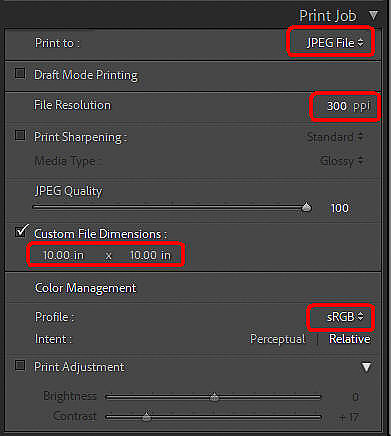This screenshot has width=391, height=436.
Task: Open the sRGB Profile dropdown
Action: (x=345, y=317)
